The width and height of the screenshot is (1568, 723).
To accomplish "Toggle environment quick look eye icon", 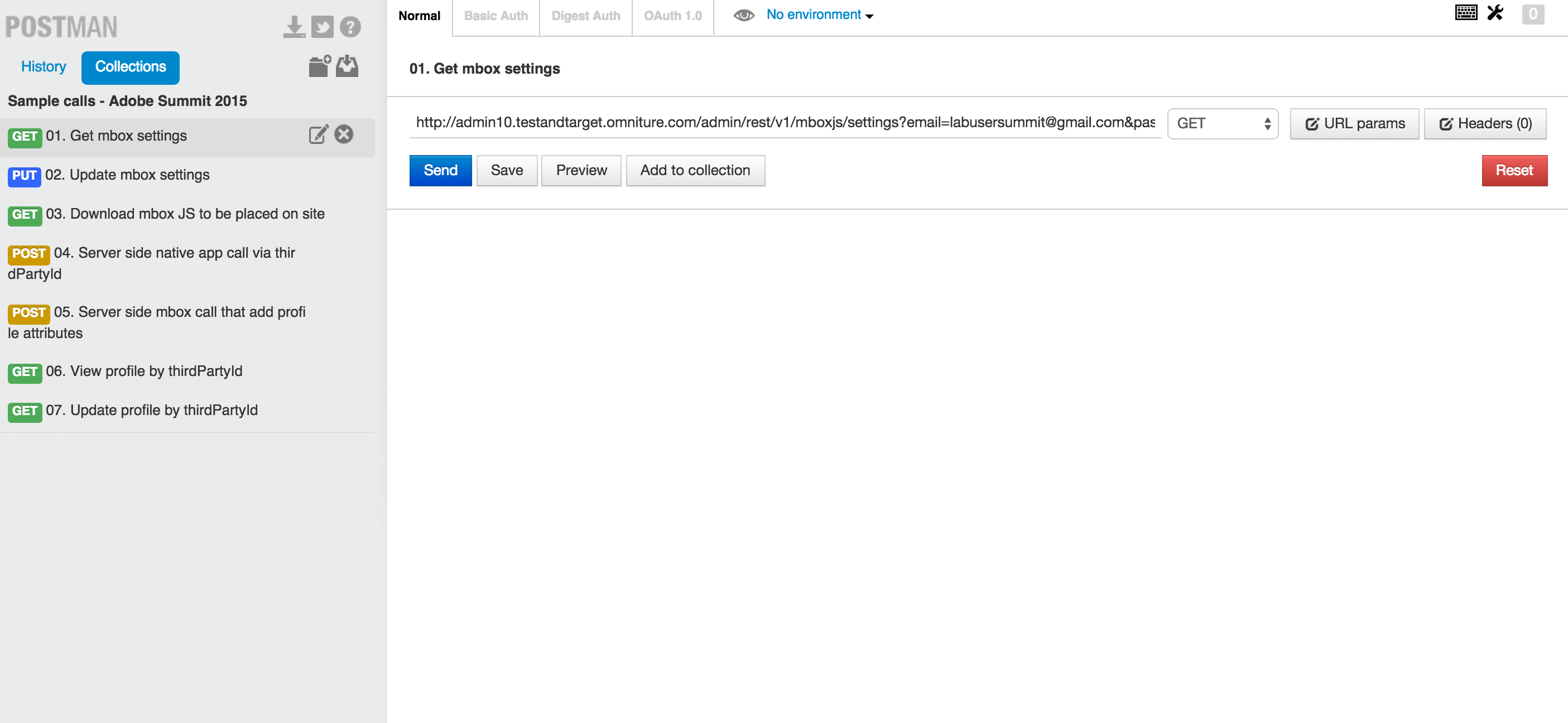I will pyautogui.click(x=743, y=15).
